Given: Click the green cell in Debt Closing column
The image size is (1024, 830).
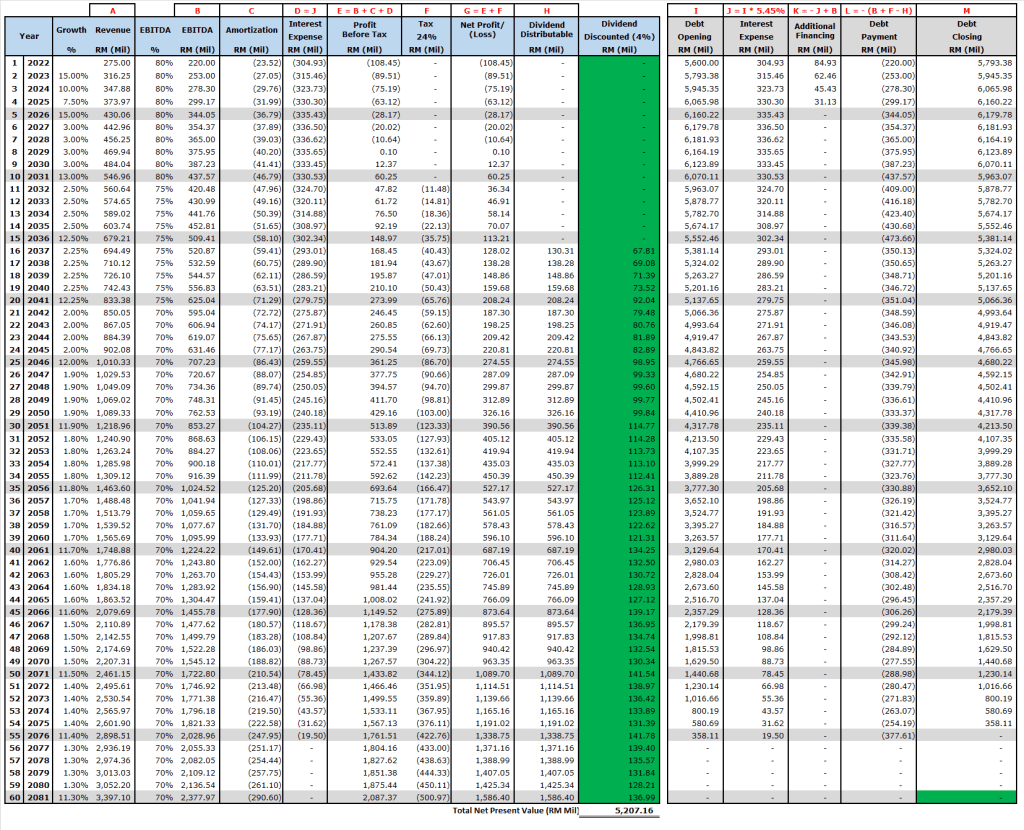Looking at the screenshot, I should point(969,797).
